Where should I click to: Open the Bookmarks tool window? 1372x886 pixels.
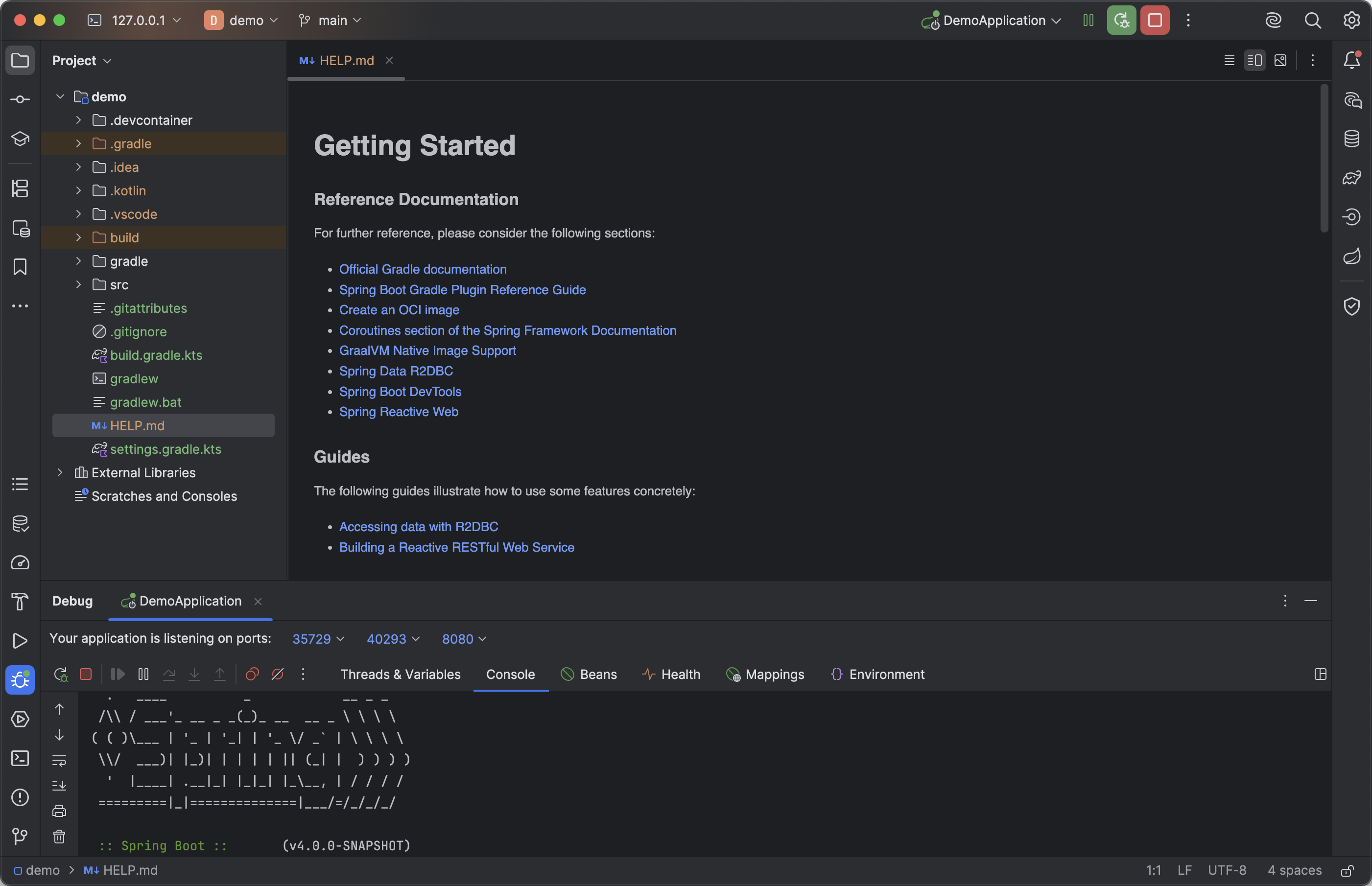(20, 267)
